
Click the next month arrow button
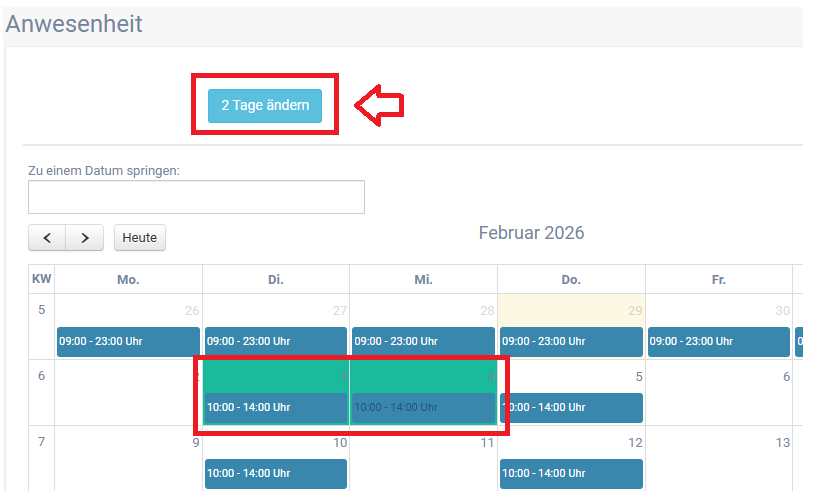(x=85, y=237)
